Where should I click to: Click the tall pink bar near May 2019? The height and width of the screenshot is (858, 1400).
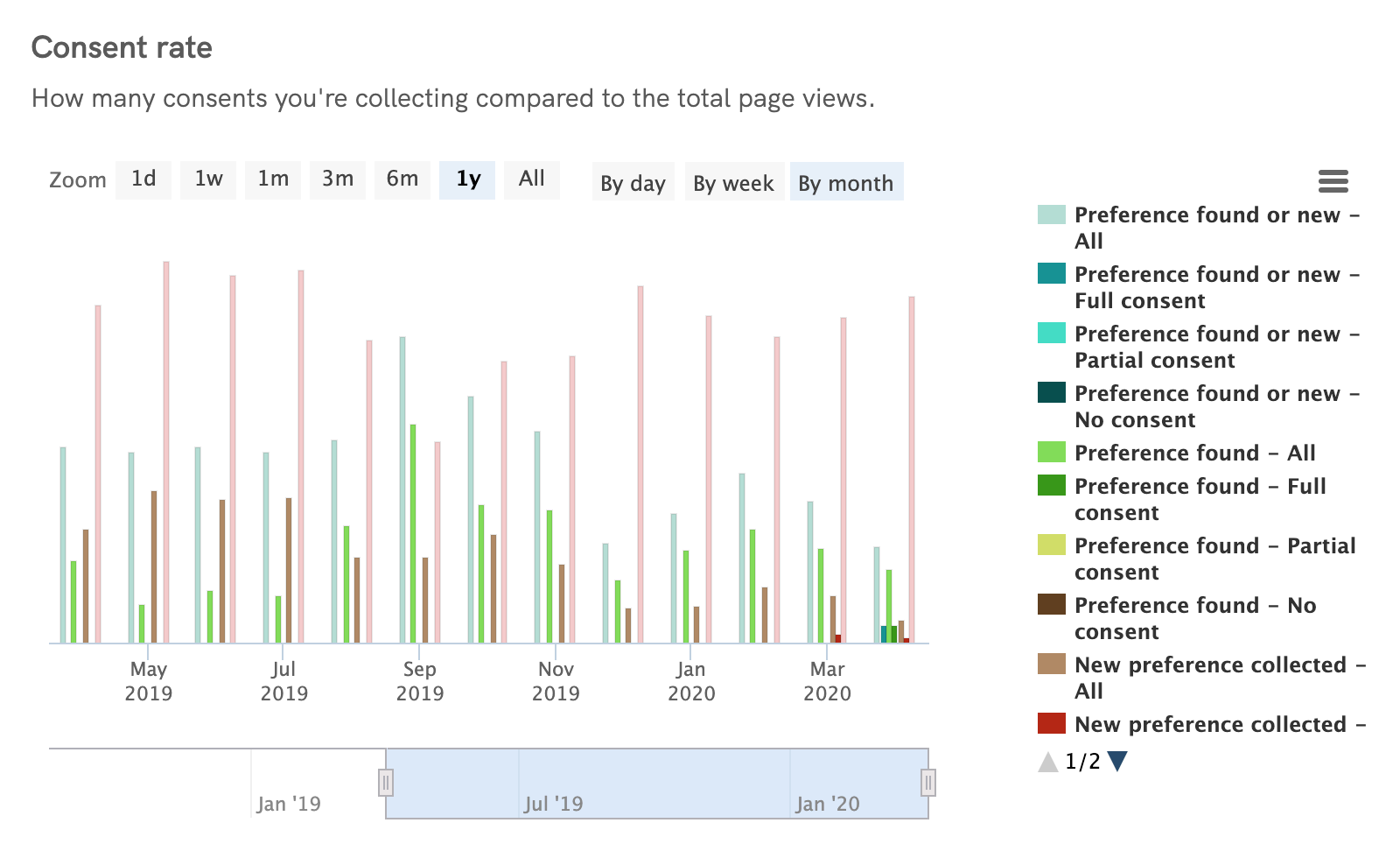[165, 438]
